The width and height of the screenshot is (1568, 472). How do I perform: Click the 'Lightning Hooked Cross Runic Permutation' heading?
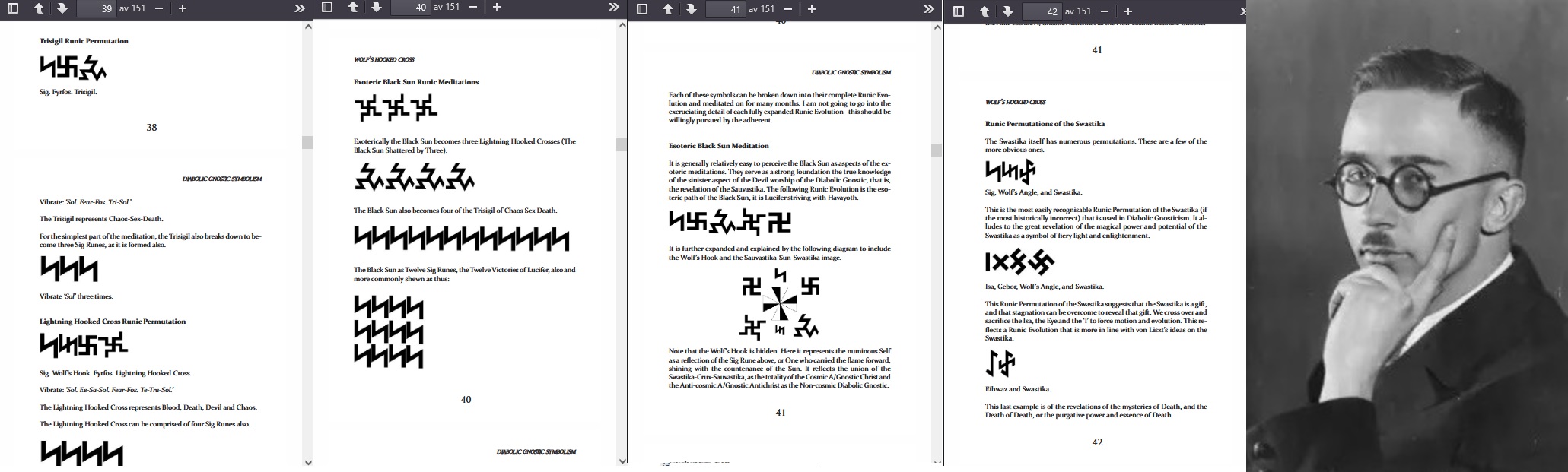[113, 322]
